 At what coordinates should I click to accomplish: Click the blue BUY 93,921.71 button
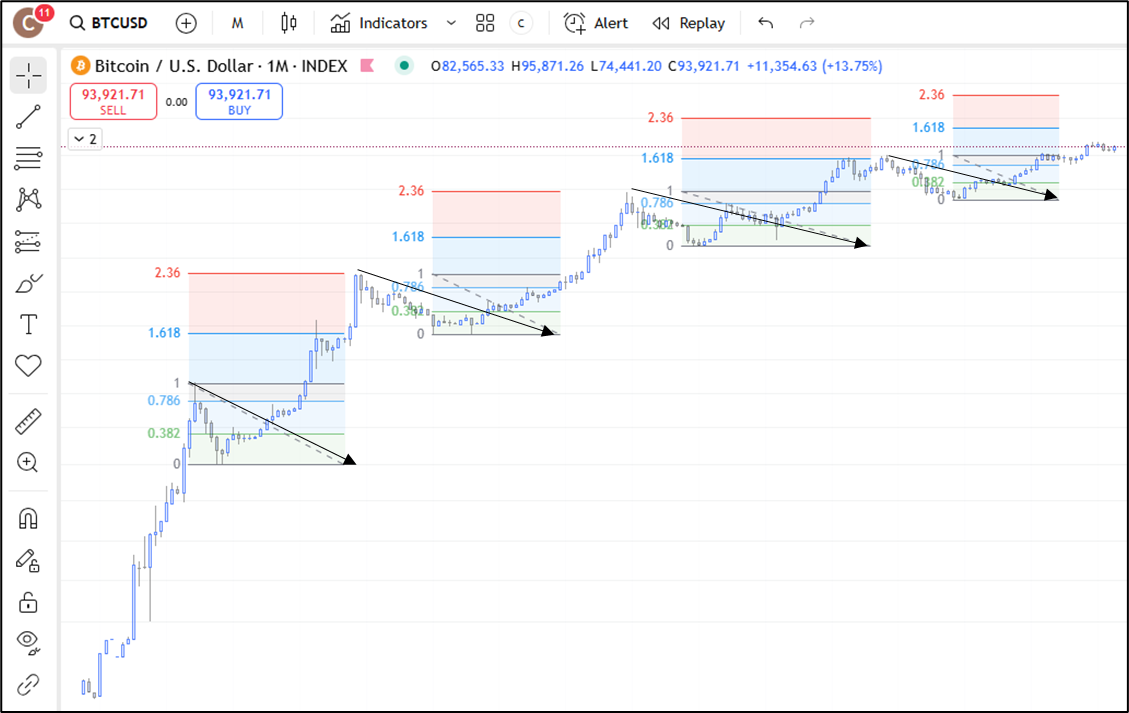point(239,102)
